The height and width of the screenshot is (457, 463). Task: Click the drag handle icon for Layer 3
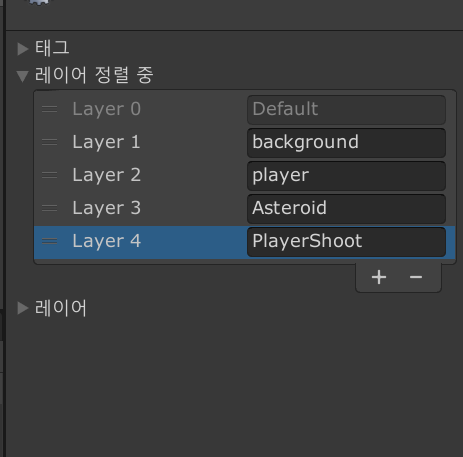point(49,208)
